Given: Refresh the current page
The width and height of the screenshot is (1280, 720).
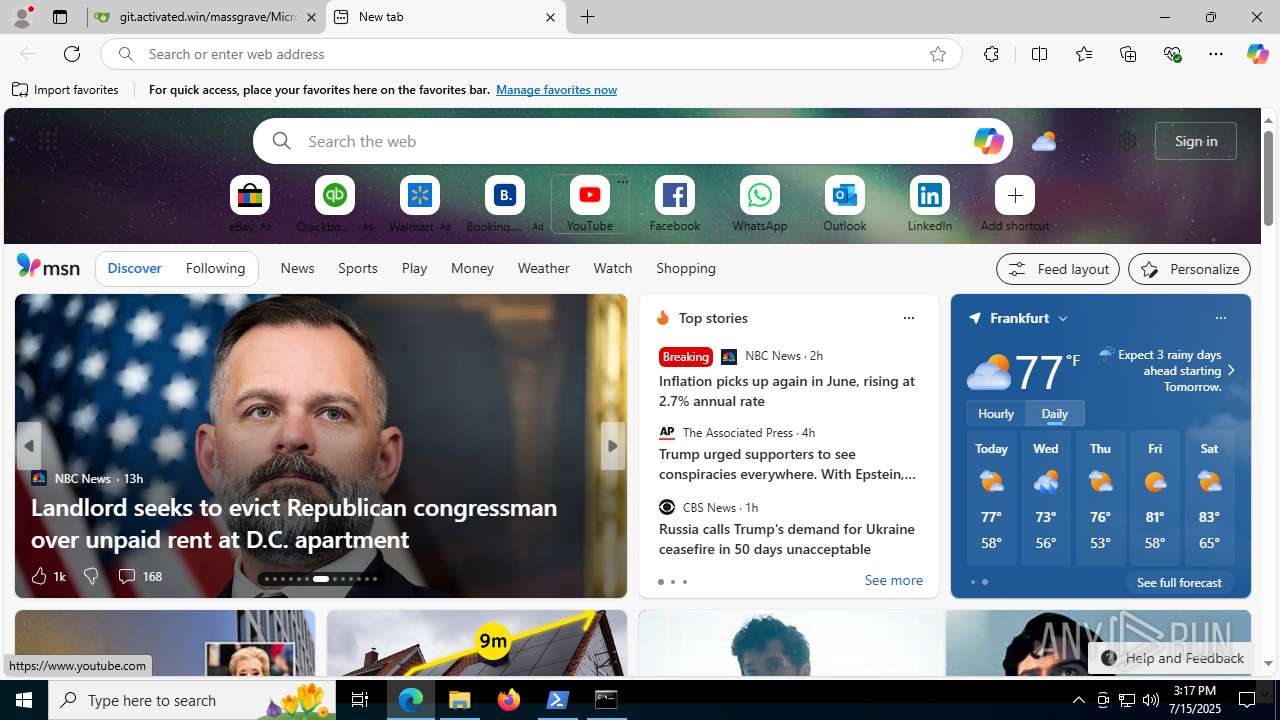Looking at the screenshot, I should pyautogui.click(x=72, y=54).
